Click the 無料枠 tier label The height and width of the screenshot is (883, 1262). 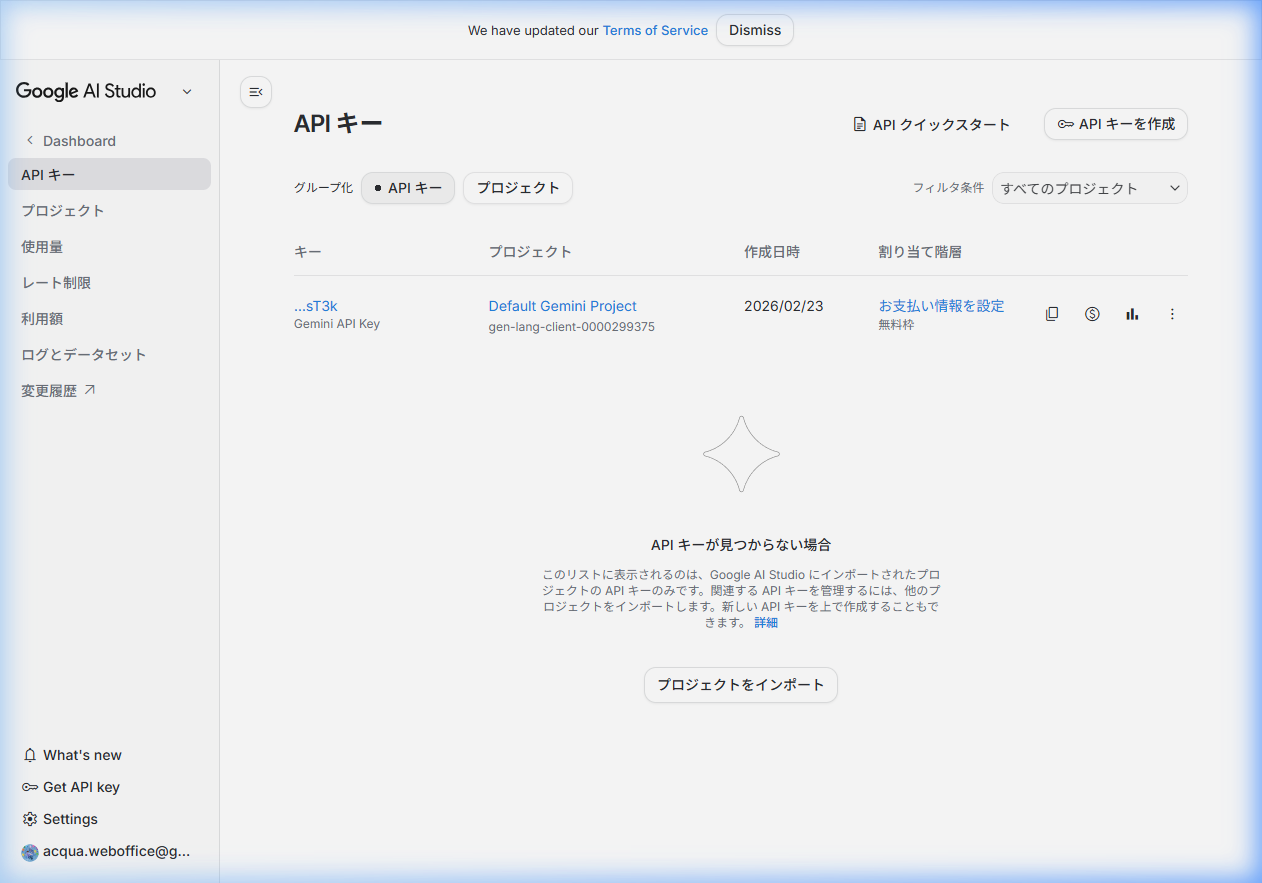(897, 325)
